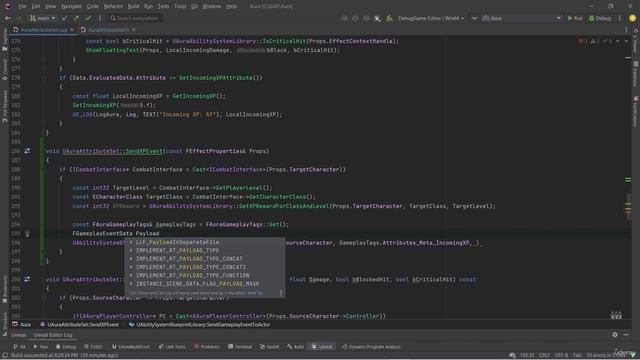Hide the tool window with minimize icon
640x360 pixels.
(x=626, y=335)
